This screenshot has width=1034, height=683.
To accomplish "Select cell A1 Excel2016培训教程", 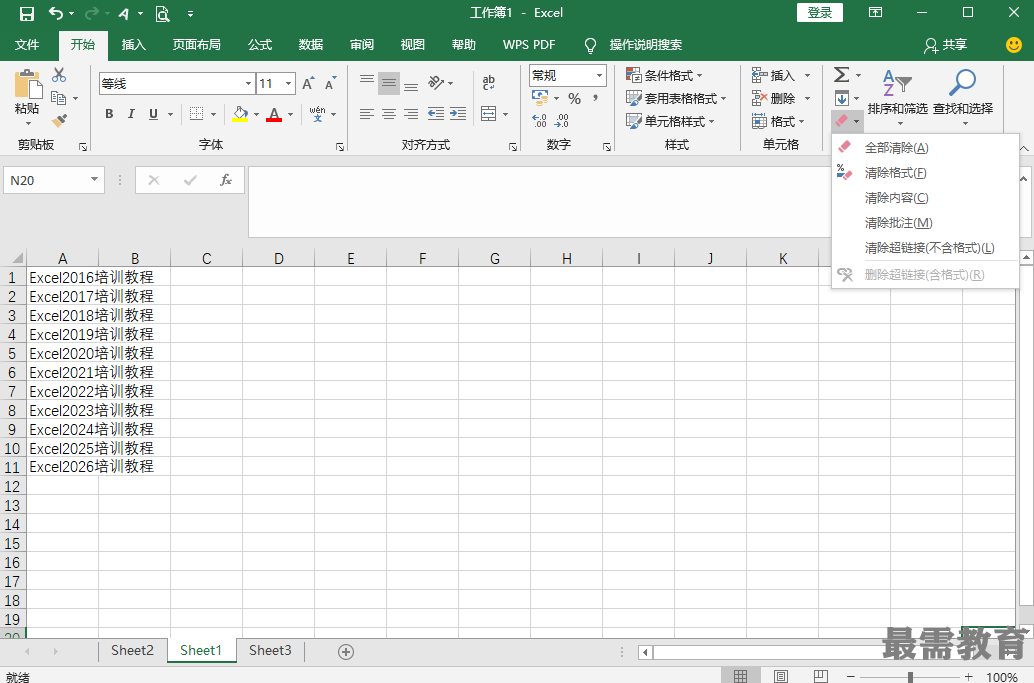I will 63,277.
